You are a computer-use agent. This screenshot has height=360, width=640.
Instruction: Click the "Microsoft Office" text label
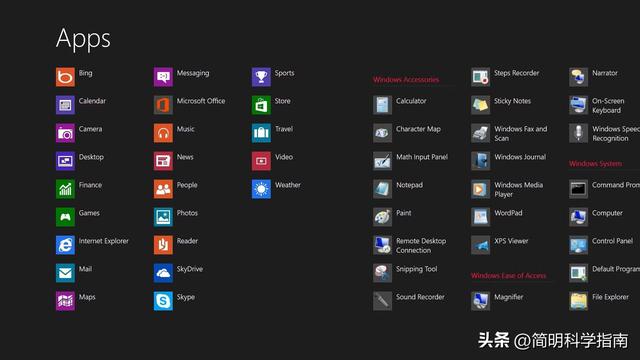coord(201,101)
